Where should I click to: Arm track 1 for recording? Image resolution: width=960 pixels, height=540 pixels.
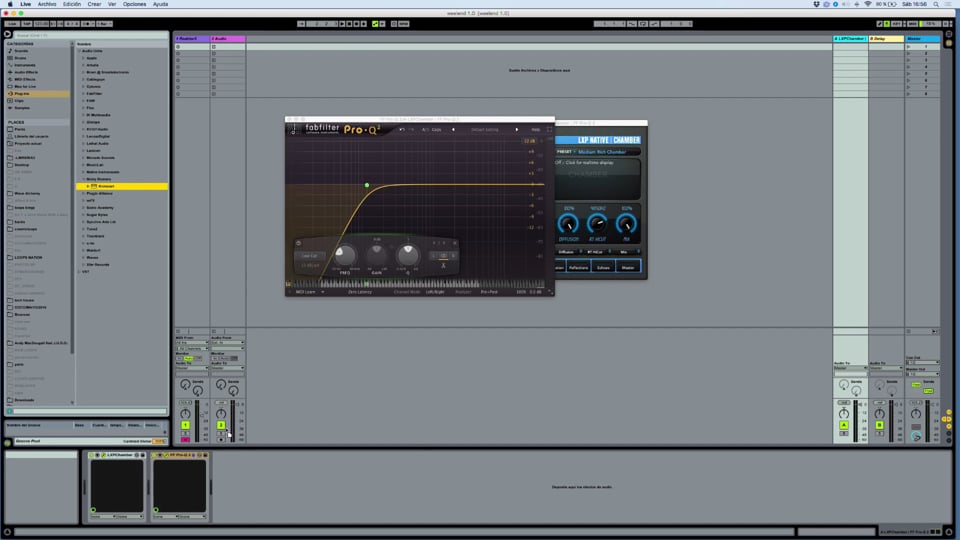coord(185,440)
